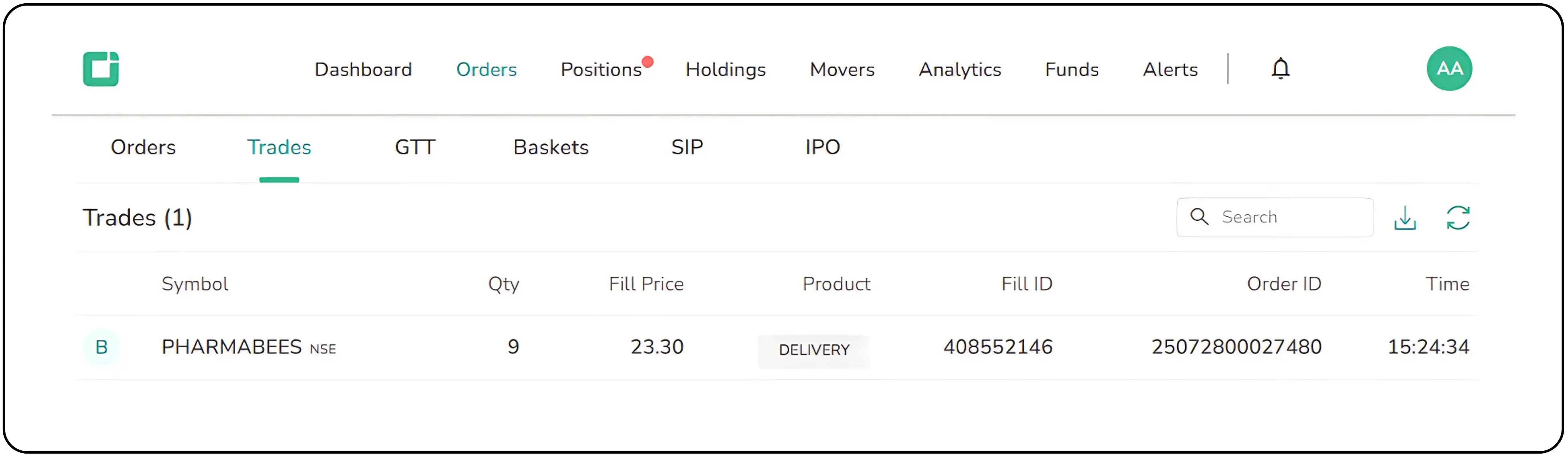Switch to the GTT tab
Image resolution: width=1568 pixels, height=460 pixels.
(414, 147)
